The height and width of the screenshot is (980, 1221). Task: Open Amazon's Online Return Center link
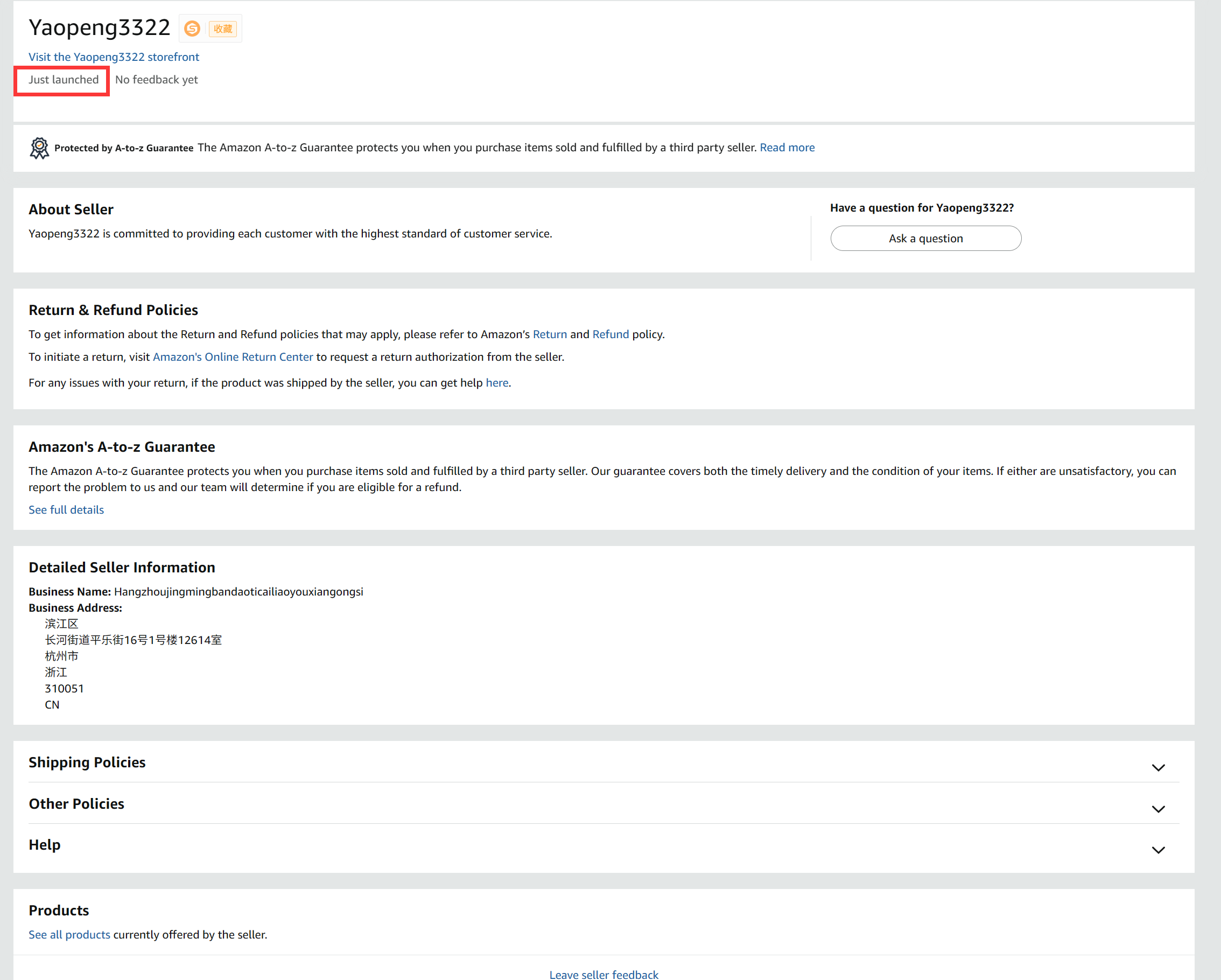pos(233,357)
